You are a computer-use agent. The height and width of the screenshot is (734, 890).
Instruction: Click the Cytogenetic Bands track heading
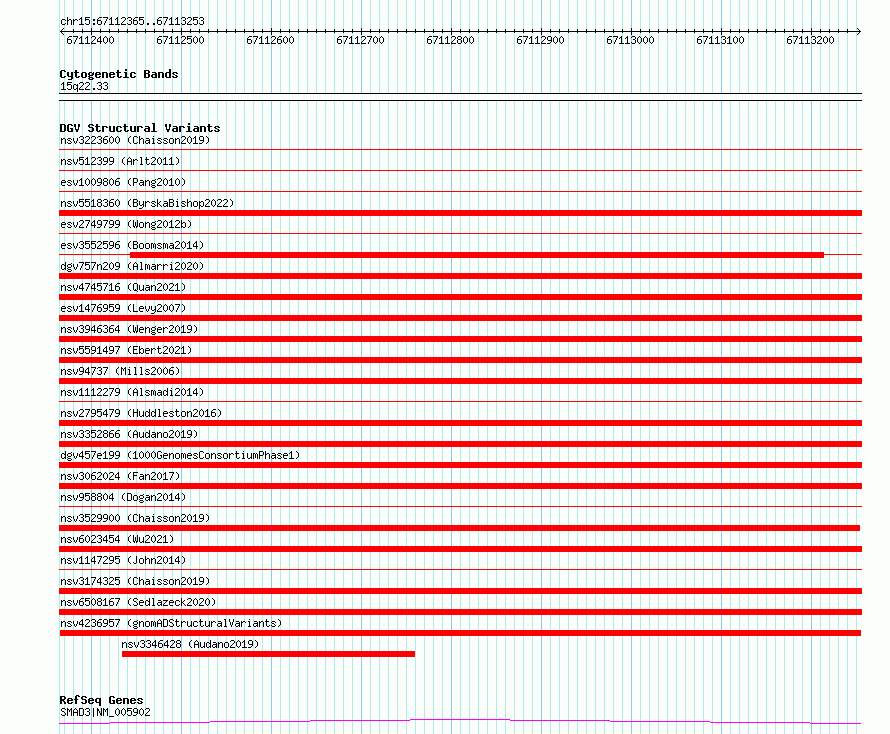[x=119, y=74]
